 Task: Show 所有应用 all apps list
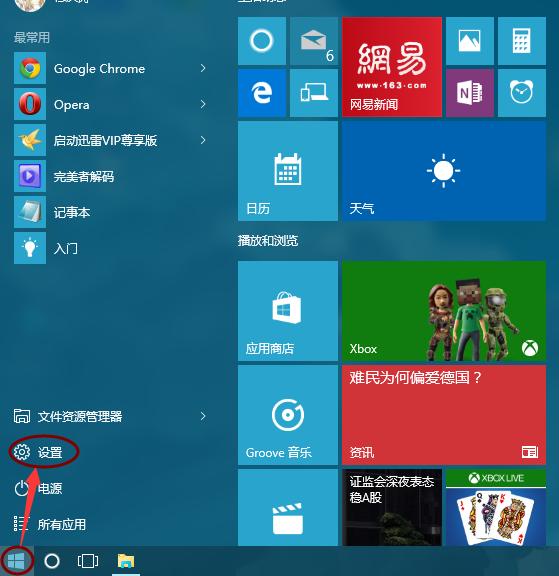click(x=50, y=524)
